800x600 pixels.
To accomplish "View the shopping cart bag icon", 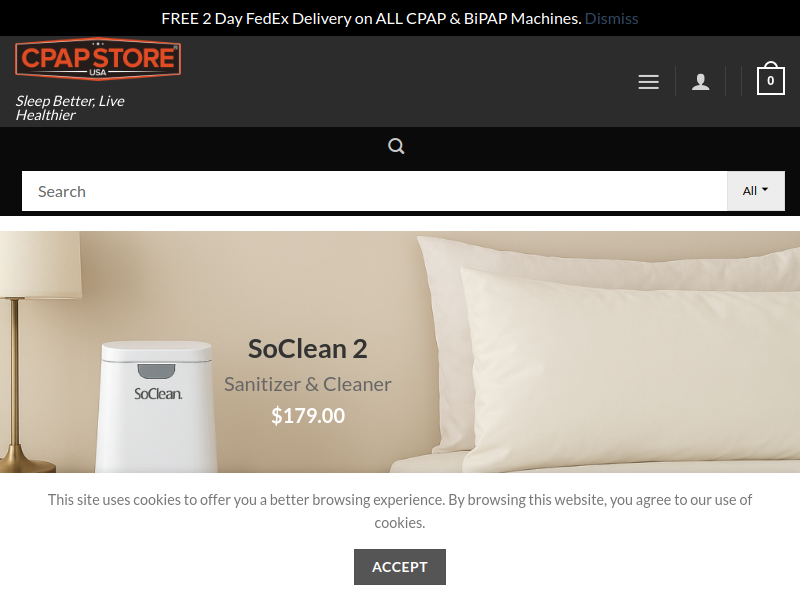I will pos(770,78).
